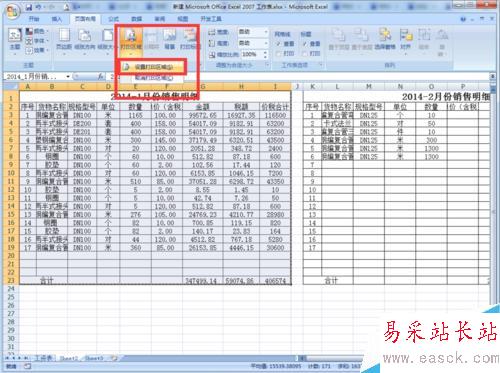Click the Select All corner button
The width and height of the screenshot is (500, 373).
tap(11, 87)
